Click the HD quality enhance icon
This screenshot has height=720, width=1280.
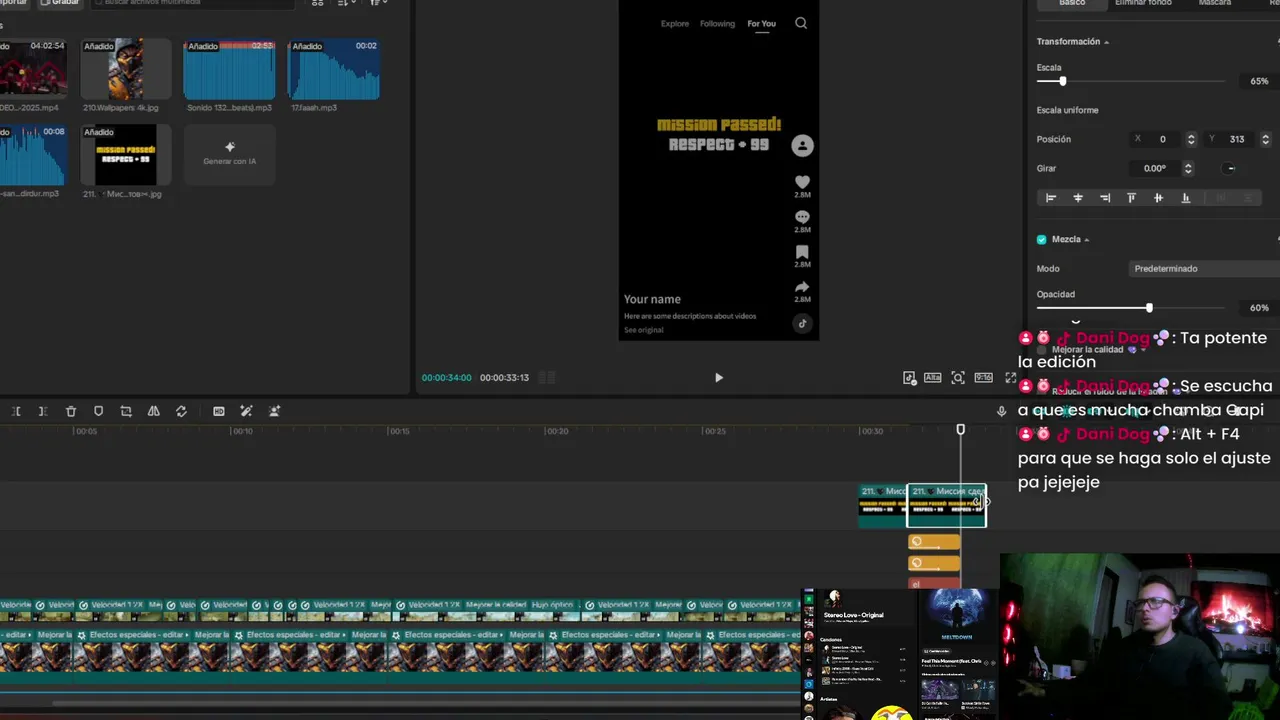[x=219, y=411]
